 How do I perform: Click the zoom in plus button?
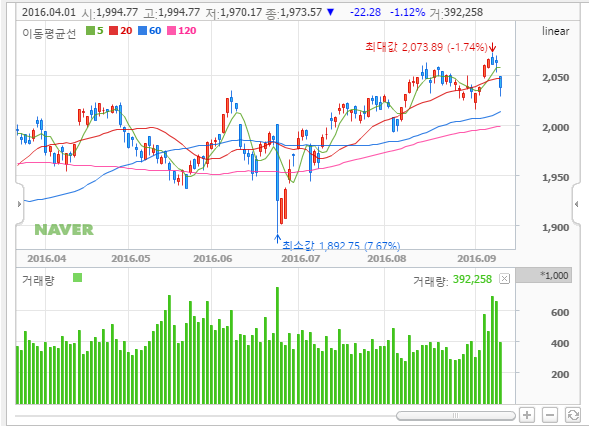coord(527,415)
